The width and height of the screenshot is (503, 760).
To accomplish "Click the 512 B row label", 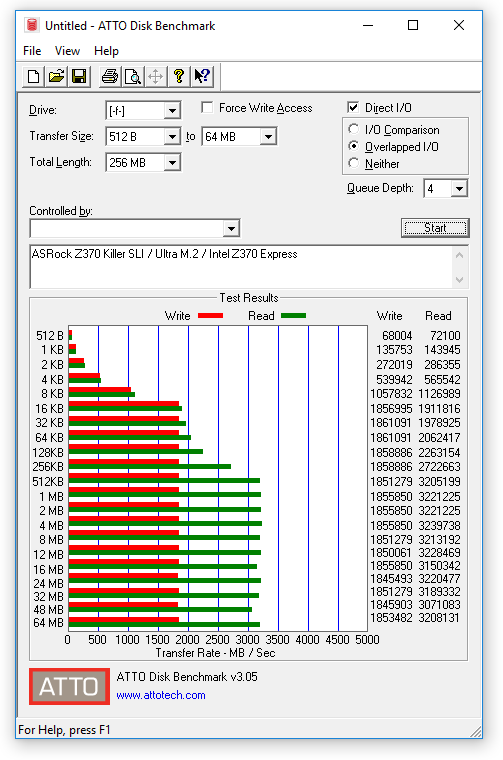I will tap(49, 335).
